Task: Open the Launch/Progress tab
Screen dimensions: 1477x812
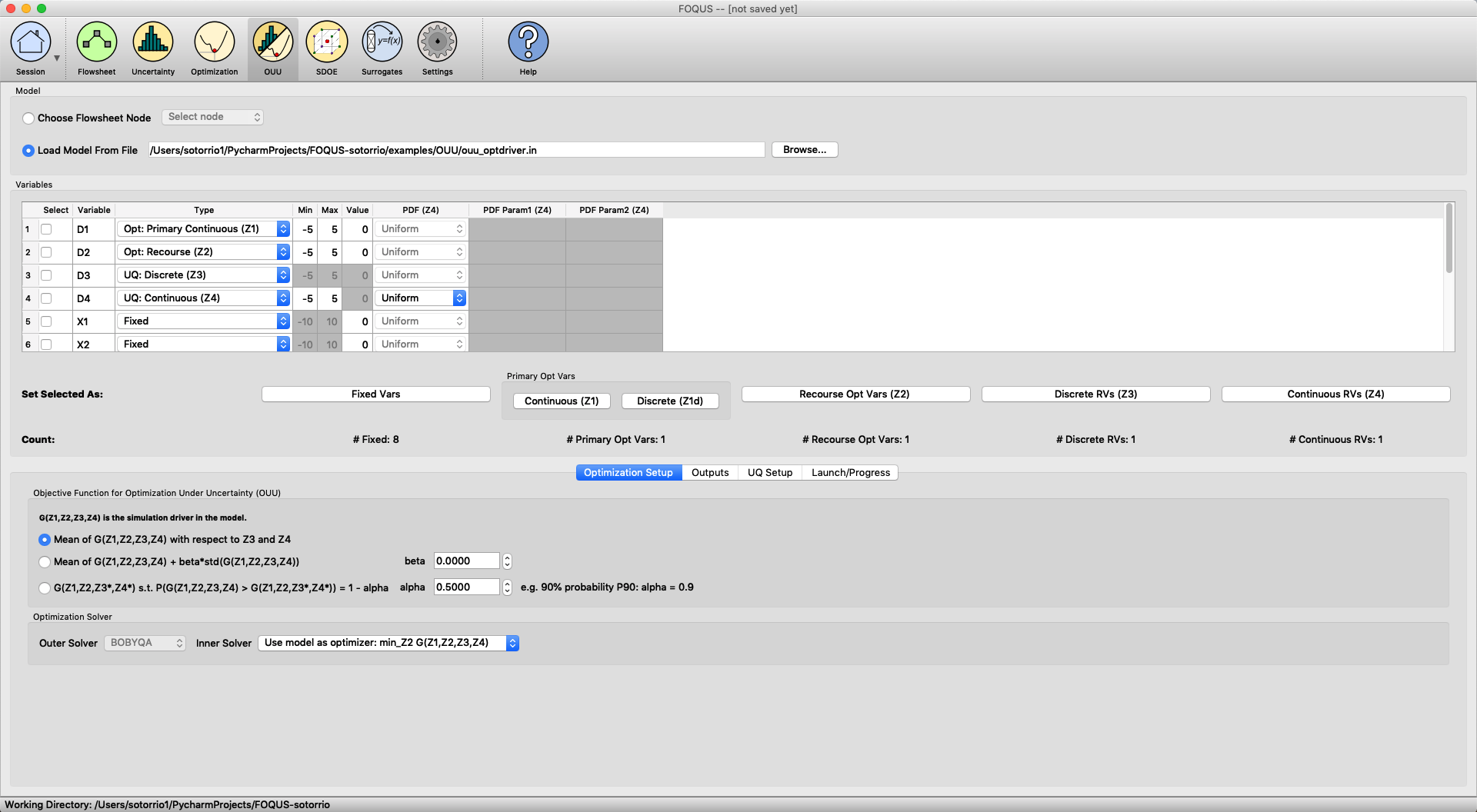Action: pos(850,473)
